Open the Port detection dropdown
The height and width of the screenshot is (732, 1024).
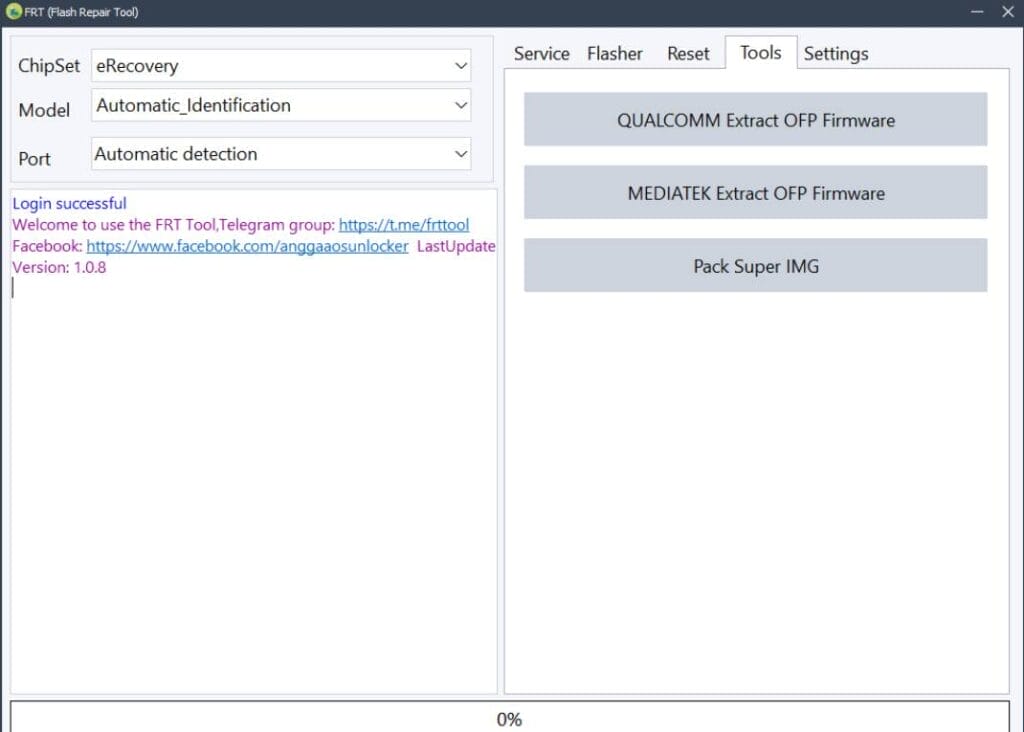coord(461,154)
